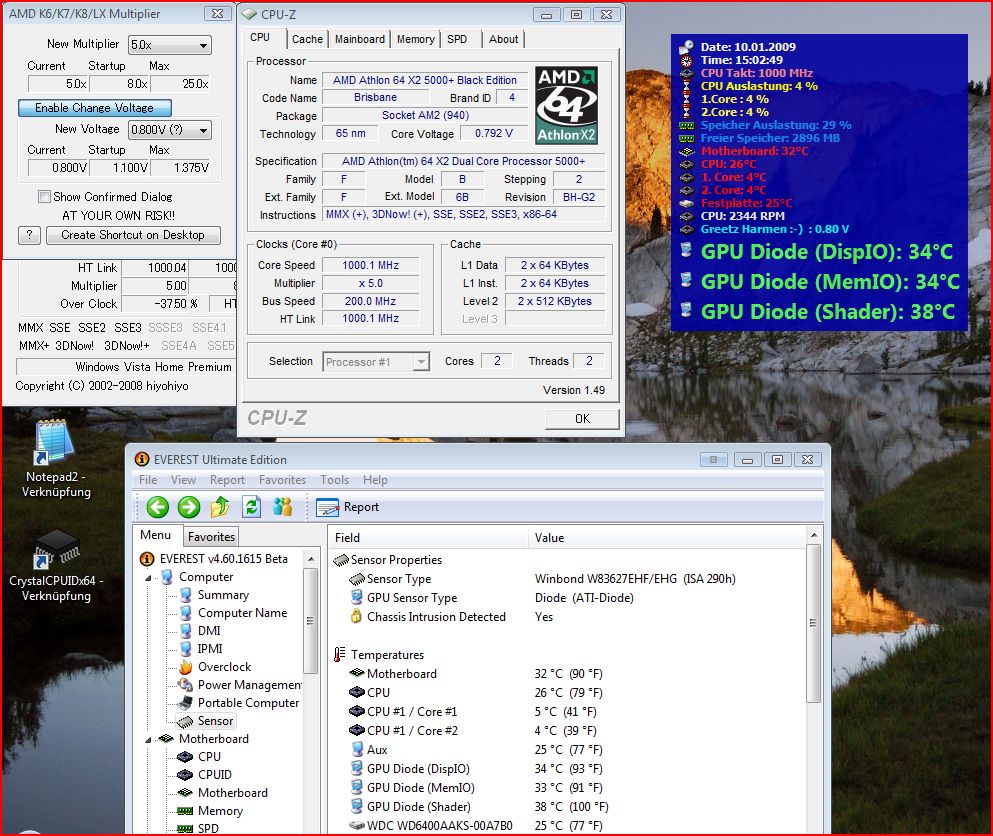Image resolution: width=993 pixels, height=836 pixels.
Task: Open Notepad2 desktop shortcut
Action: coord(56,459)
